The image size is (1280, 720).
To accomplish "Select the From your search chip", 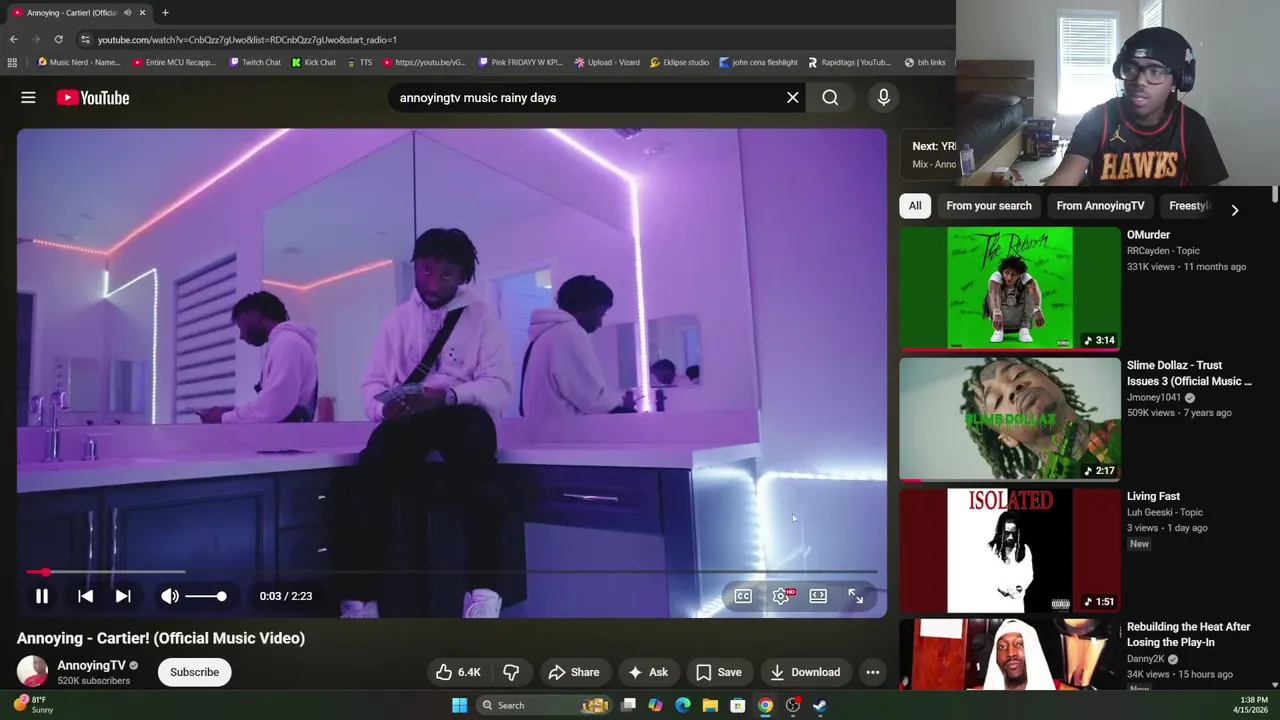I will tap(989, 206).
